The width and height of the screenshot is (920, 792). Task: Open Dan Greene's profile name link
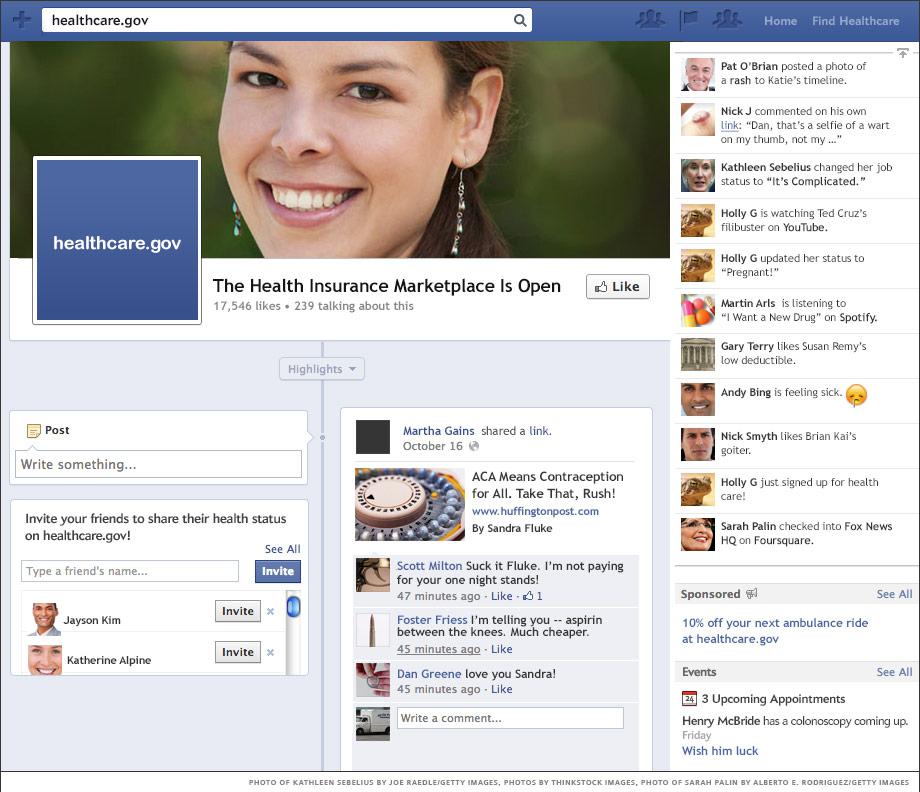429,674
